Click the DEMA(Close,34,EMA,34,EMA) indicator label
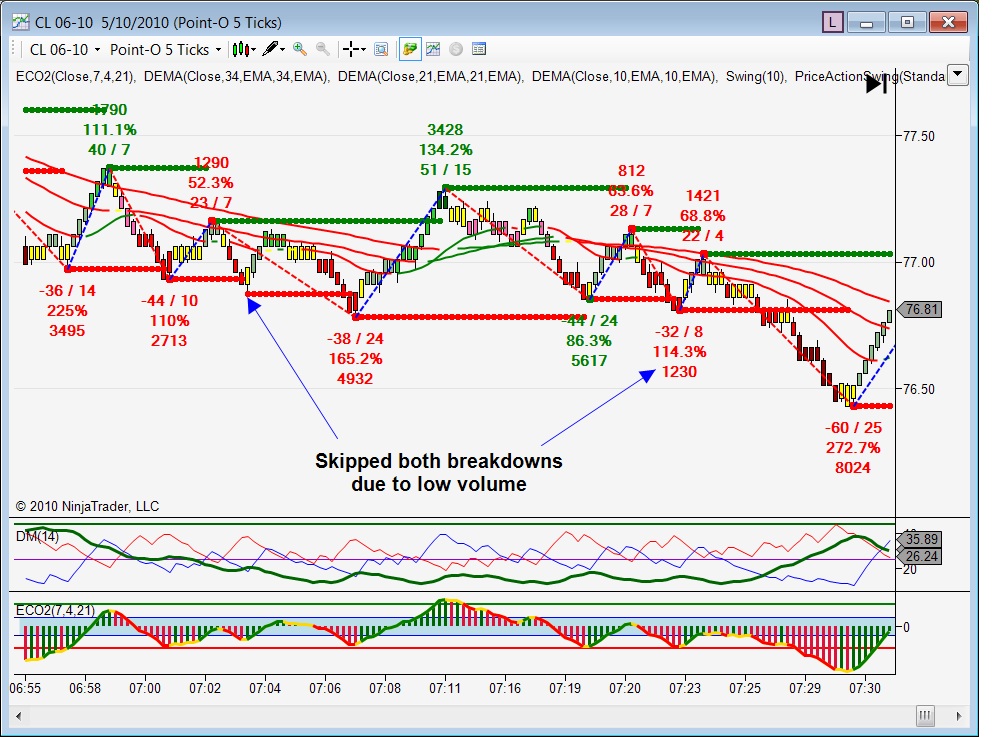Image resolution: width=1008 pixels, height=737 pixels. coord(237,77)
